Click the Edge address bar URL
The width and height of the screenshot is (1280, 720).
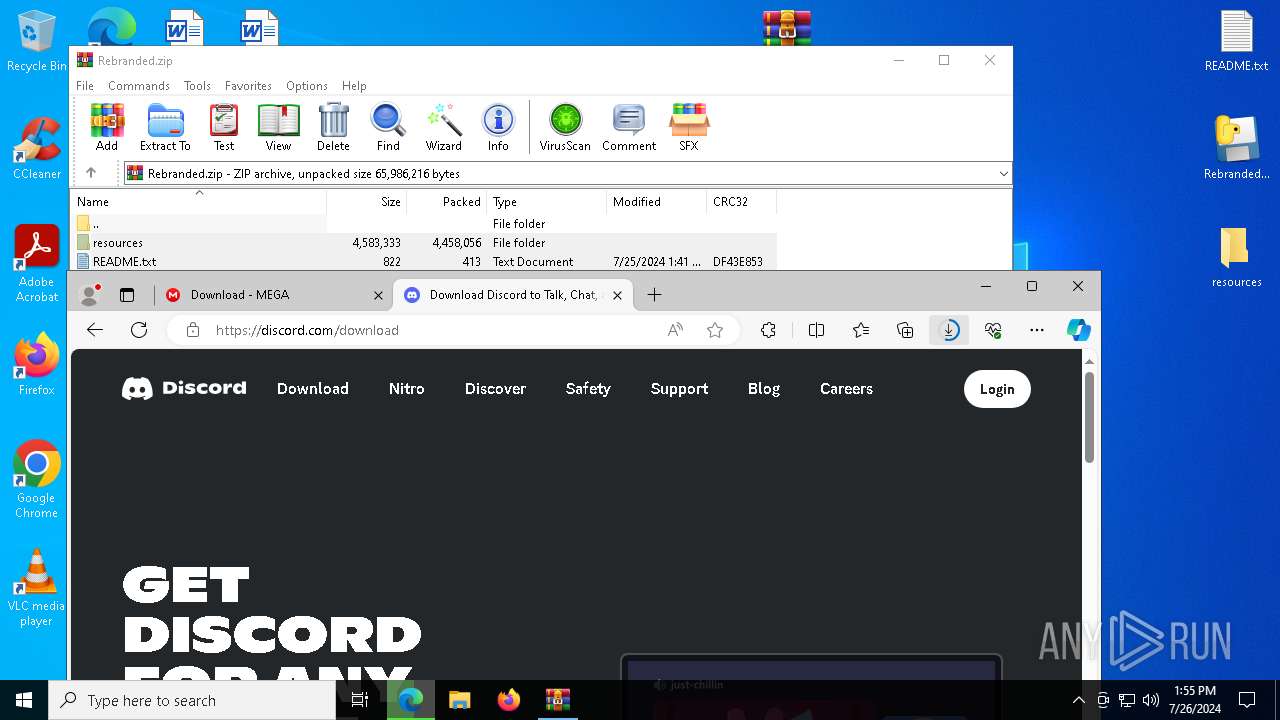307,330
